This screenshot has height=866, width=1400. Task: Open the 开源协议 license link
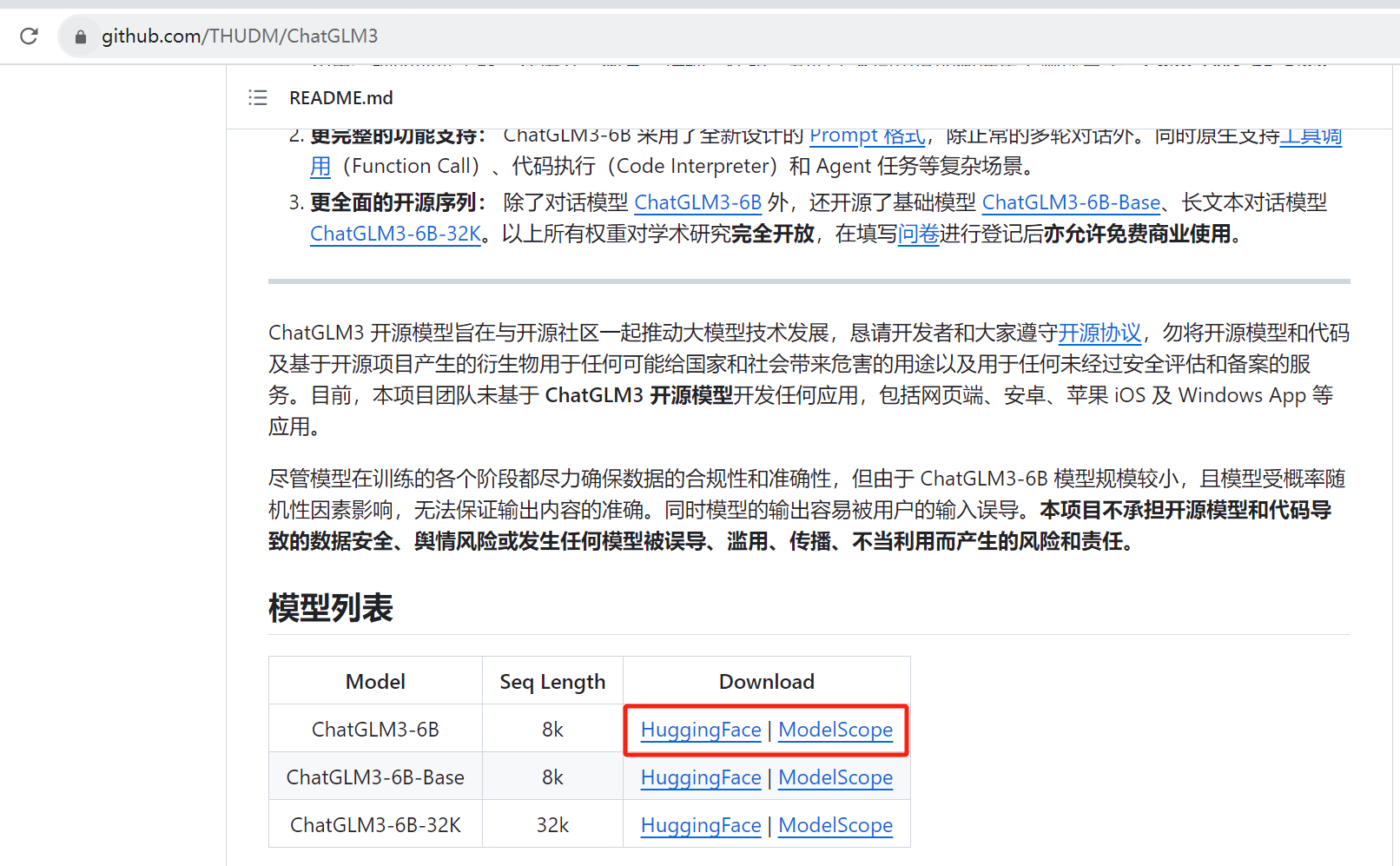tap(1100, 333)
